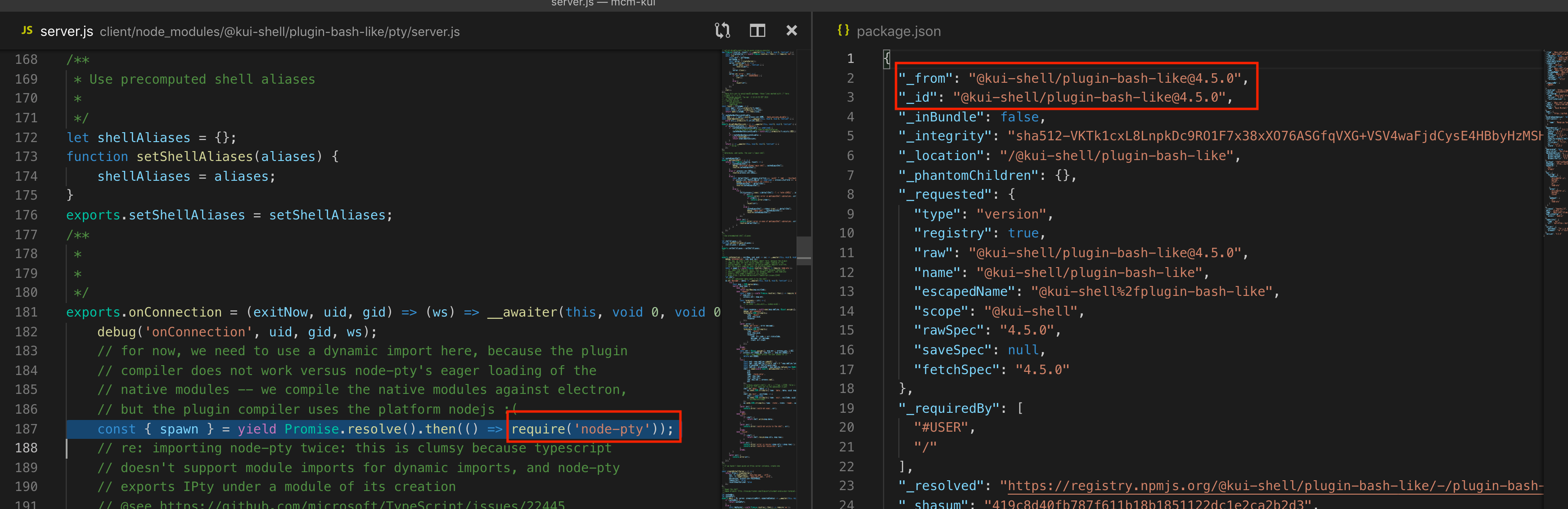The height and width of the screenshot is (509, 1568).
Task: Click the vertical scrollbar thumb in server.js editor
Action: click(x=803, y=250)
